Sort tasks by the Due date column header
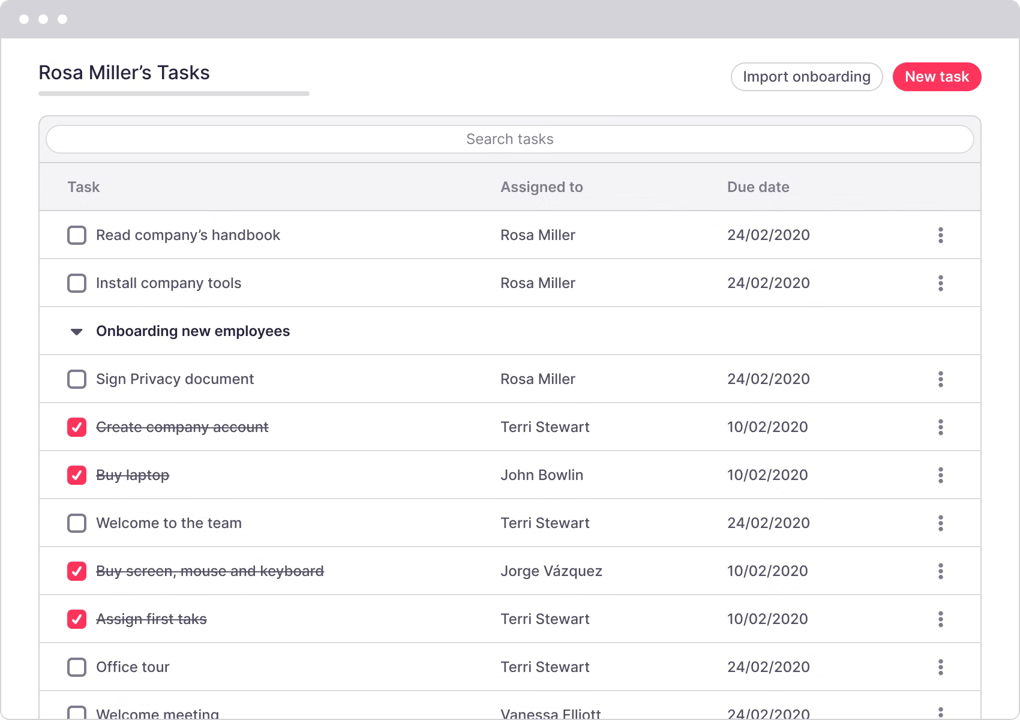 [759, 187]
